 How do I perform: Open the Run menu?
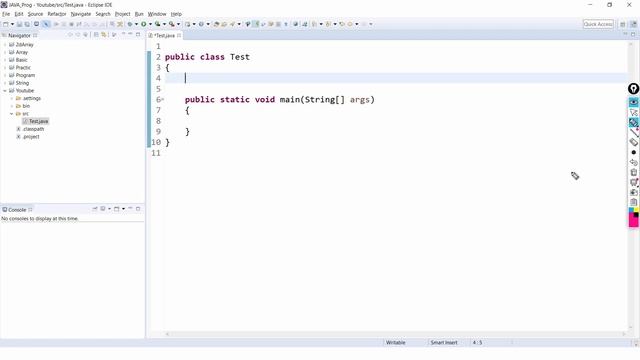click(x=139, y=14)
